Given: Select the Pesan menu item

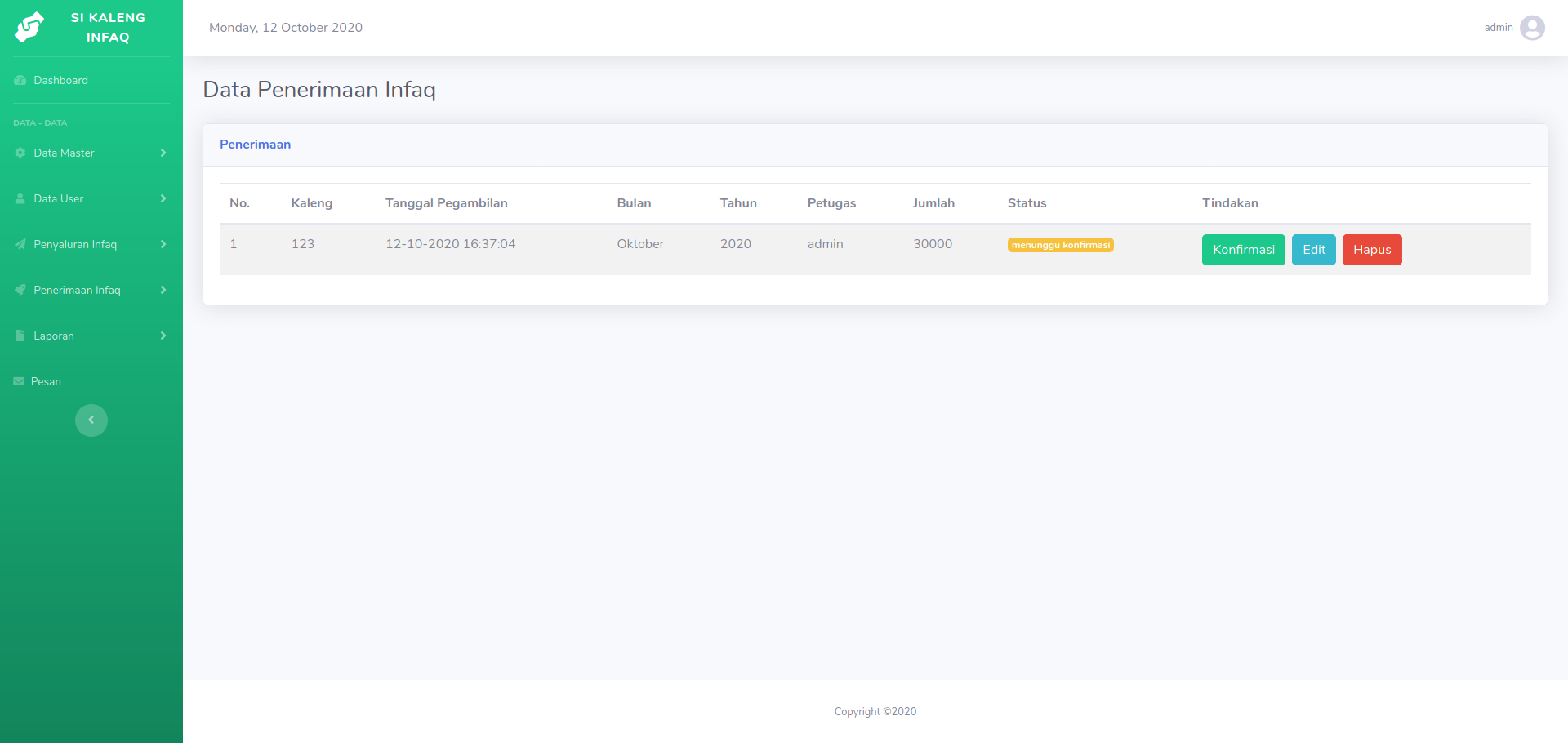Looking at the screenshot, I should coord(46,380).
